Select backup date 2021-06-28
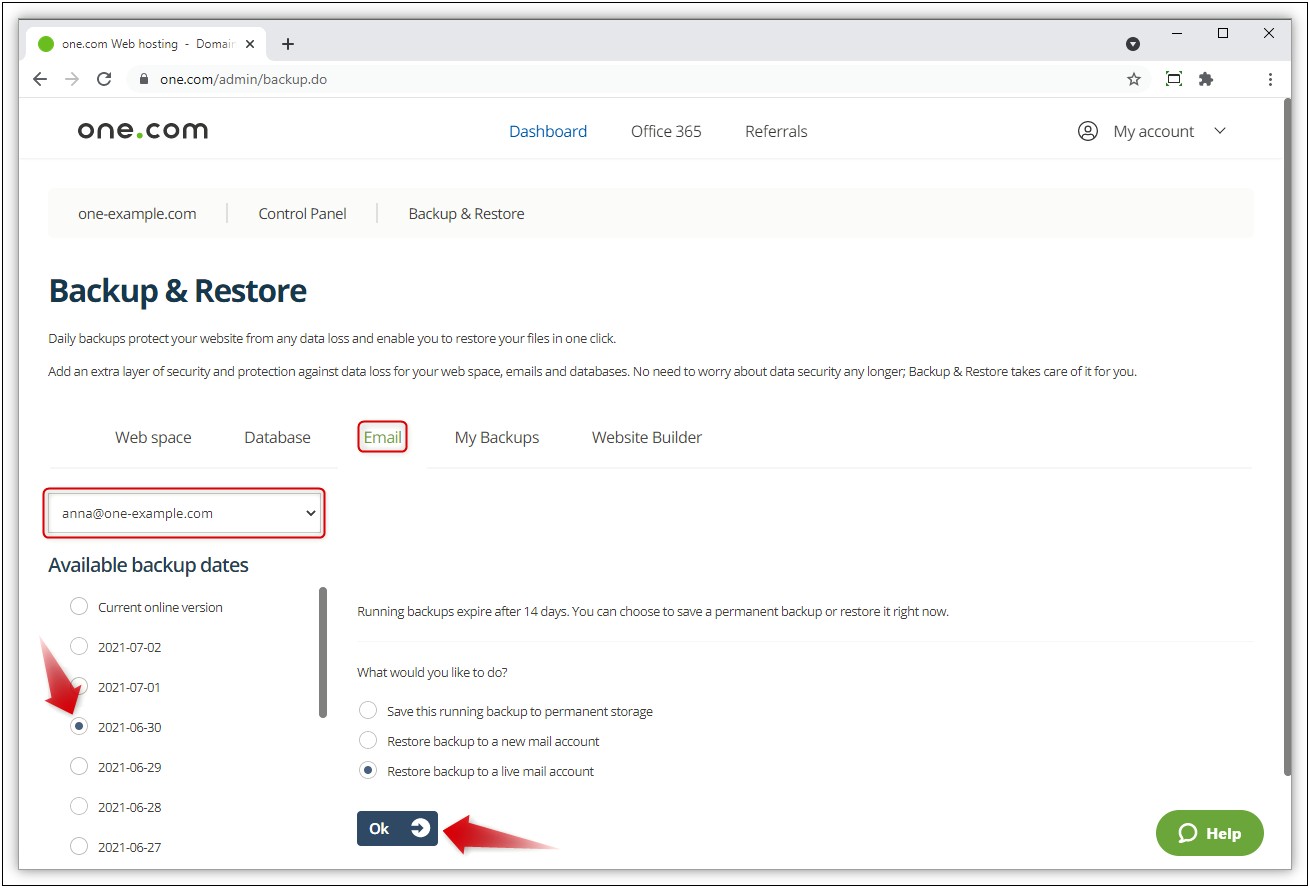The image size is (1310, 888). click(79, 807)
